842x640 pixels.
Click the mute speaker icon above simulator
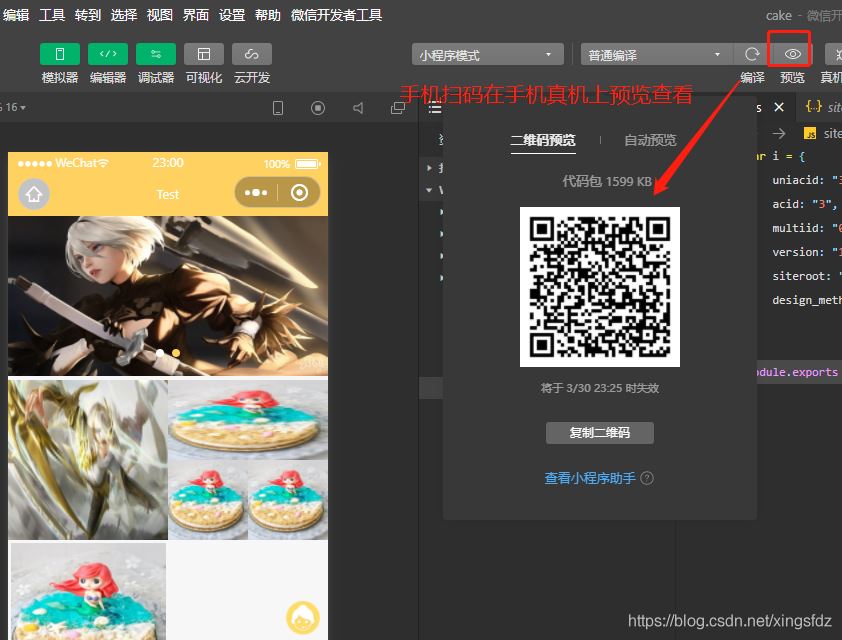pyautogui.click(x=358, y=108)
